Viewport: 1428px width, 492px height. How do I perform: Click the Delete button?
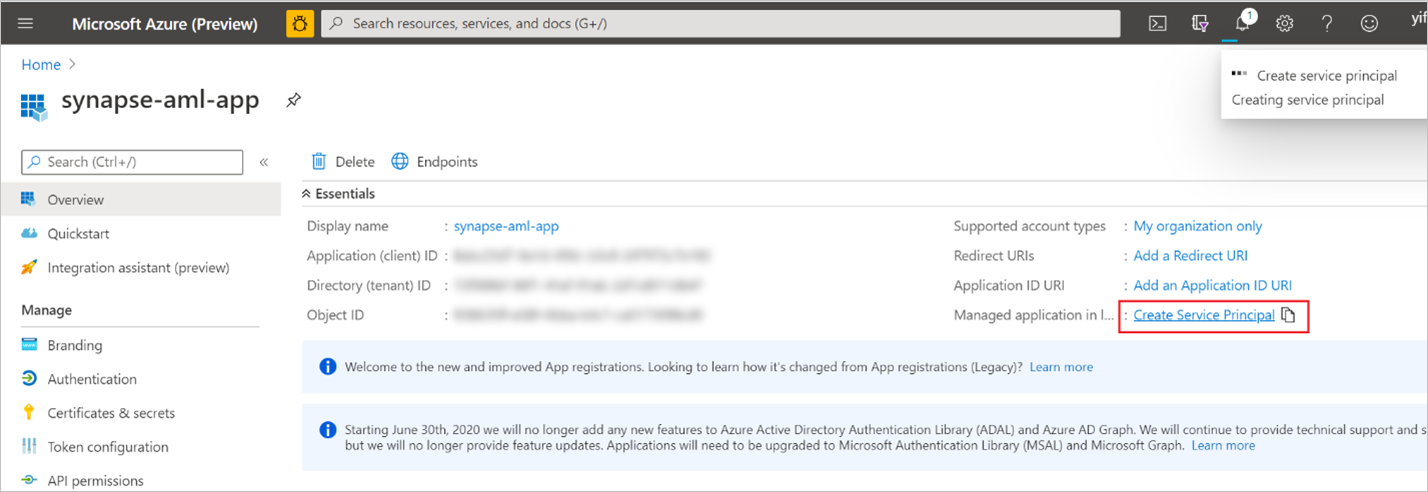[x=343, y=162]
